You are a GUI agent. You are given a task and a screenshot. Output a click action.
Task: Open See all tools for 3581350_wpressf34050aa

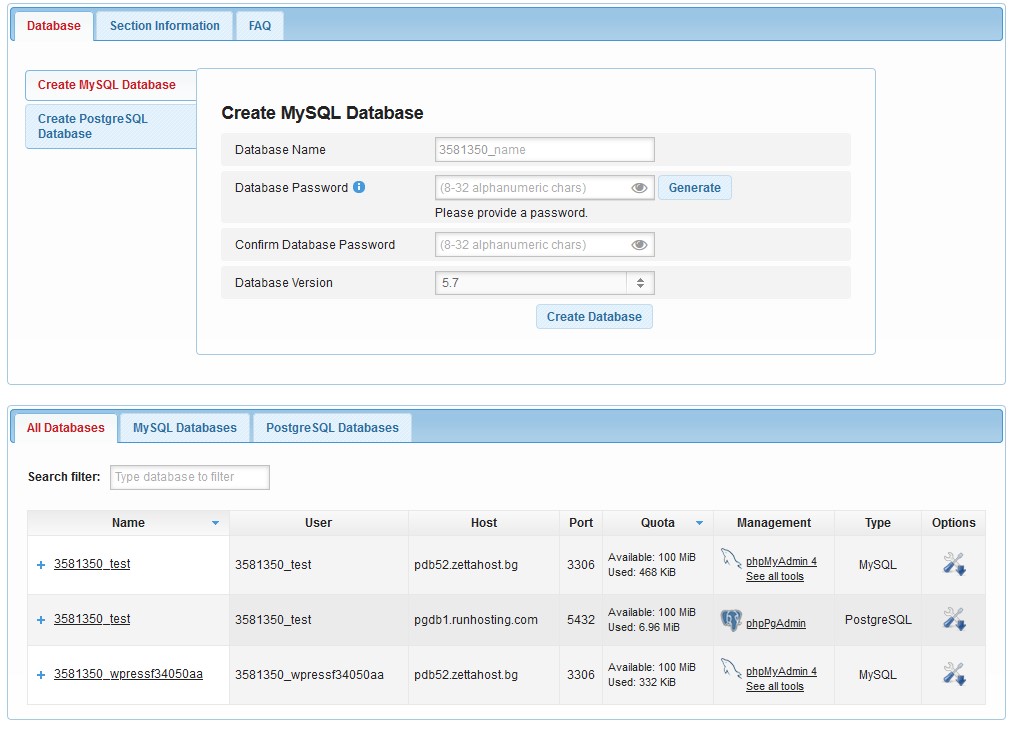[774, 686]
